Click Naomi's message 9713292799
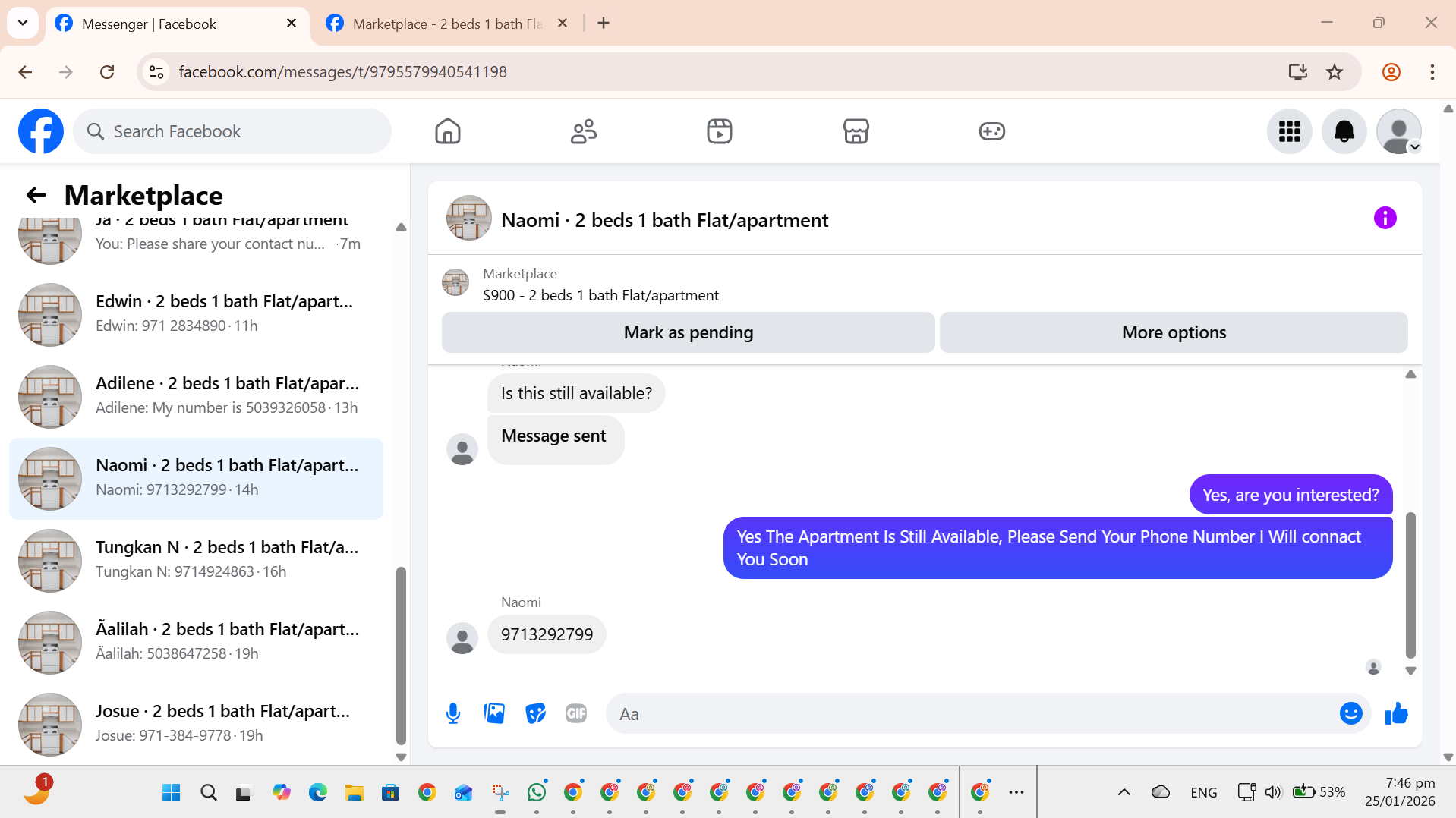The width and height of the screenshot is (1456, 818). [x=547, y=634]
